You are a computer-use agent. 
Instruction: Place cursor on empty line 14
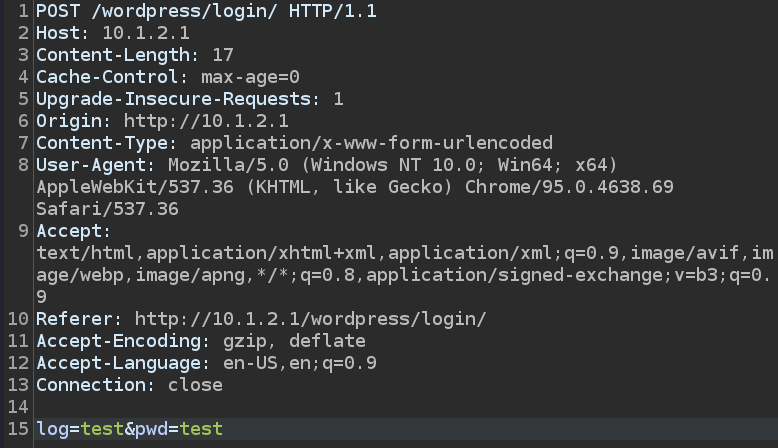[x=405, y=407]
